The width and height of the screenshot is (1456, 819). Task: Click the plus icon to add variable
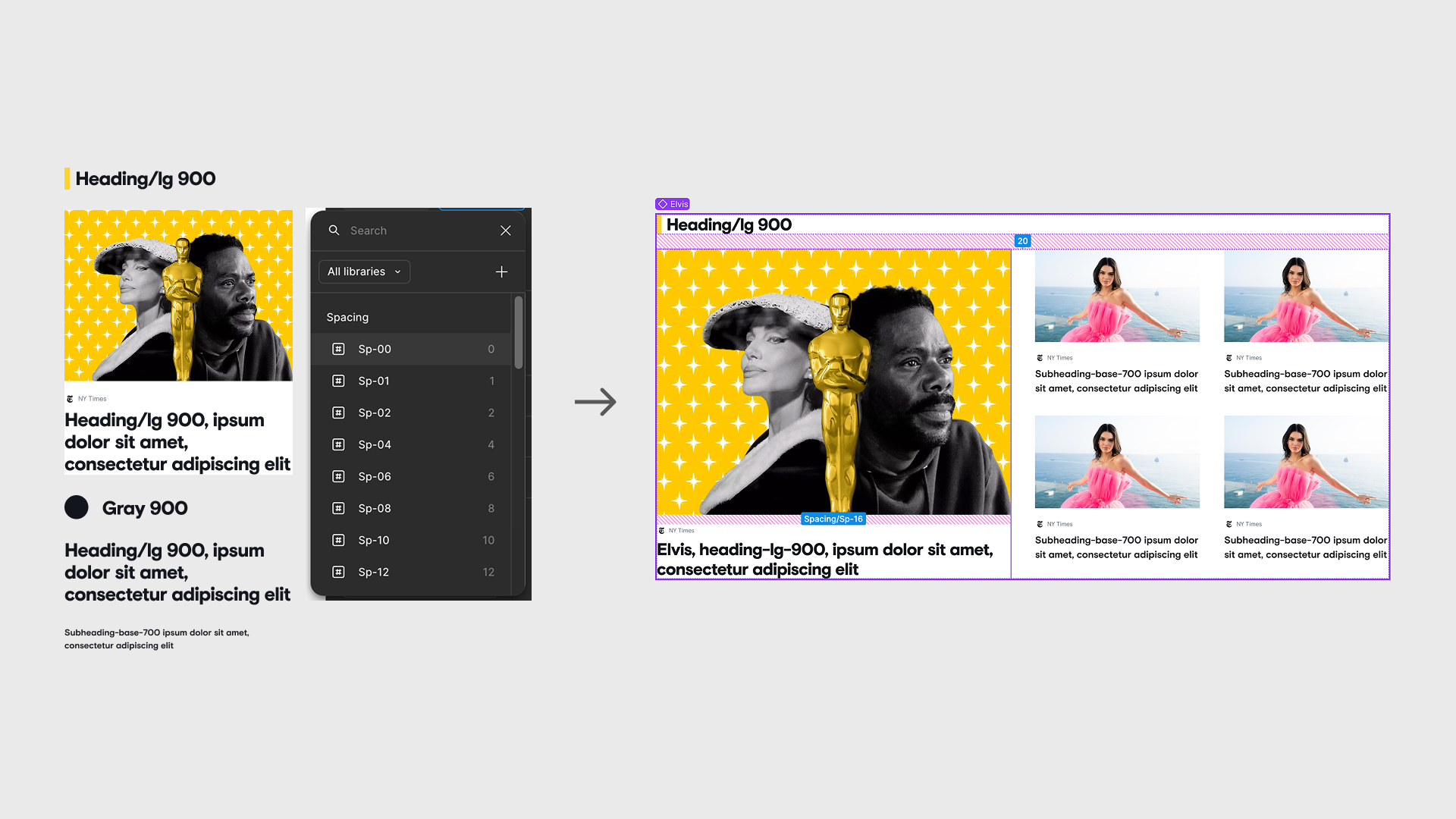coord(501,271)
